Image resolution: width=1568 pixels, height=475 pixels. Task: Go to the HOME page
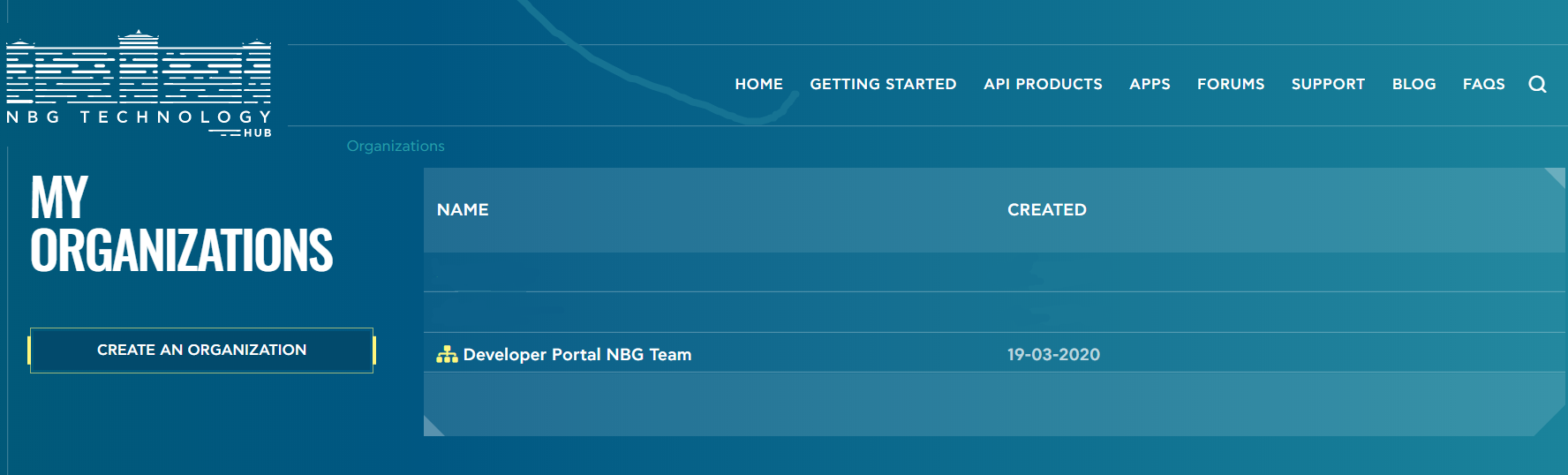pos(758,84)
